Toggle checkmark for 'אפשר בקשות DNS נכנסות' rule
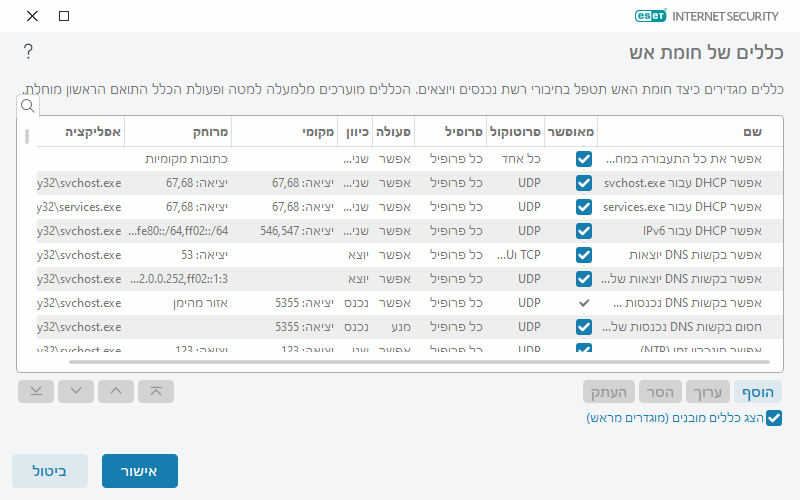 click(584, 303)
